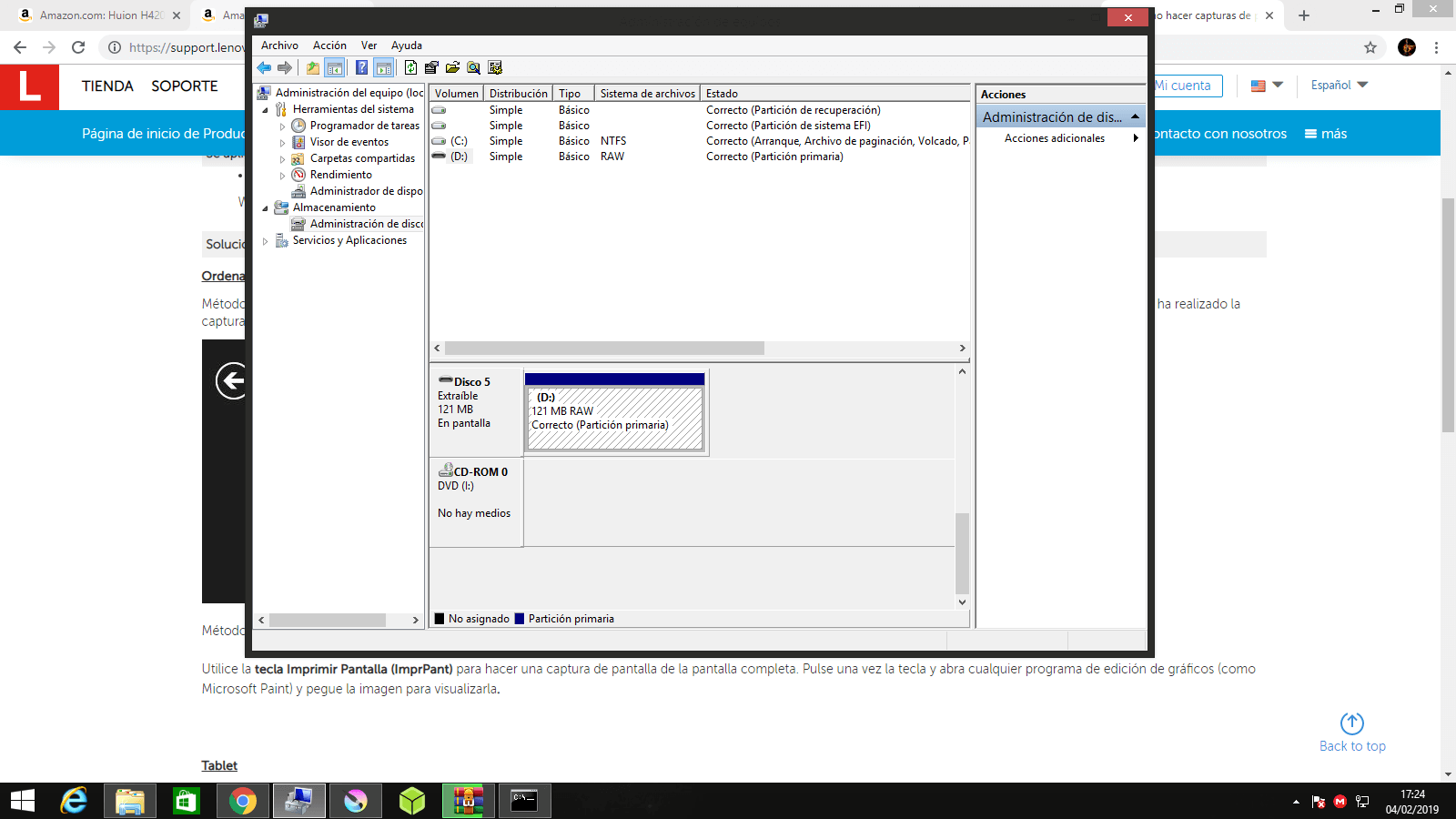Screen dimensions: 1456x819
Task: Click the green Refresh icon in toolbar
Action: pos(410,67)
